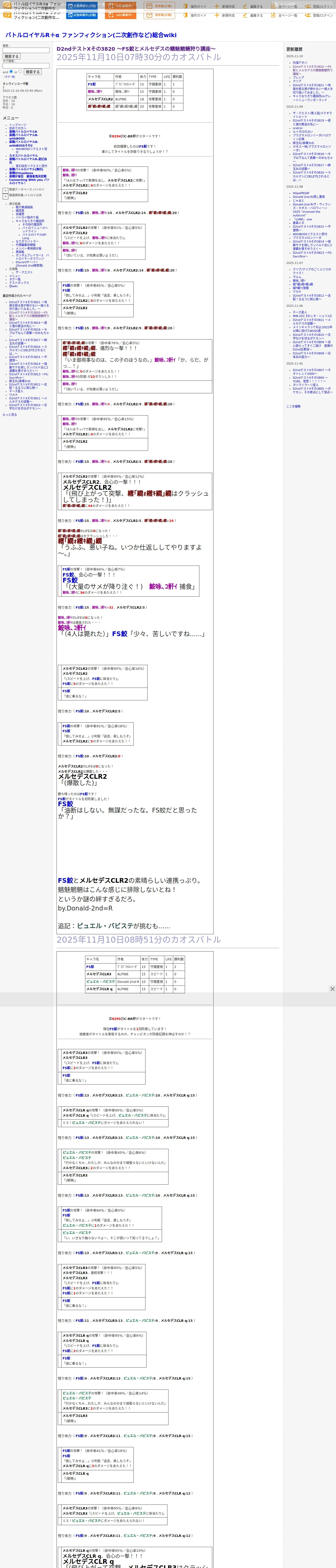
Task: Open the wiki title link in the header
Action: tap(90, 35)
